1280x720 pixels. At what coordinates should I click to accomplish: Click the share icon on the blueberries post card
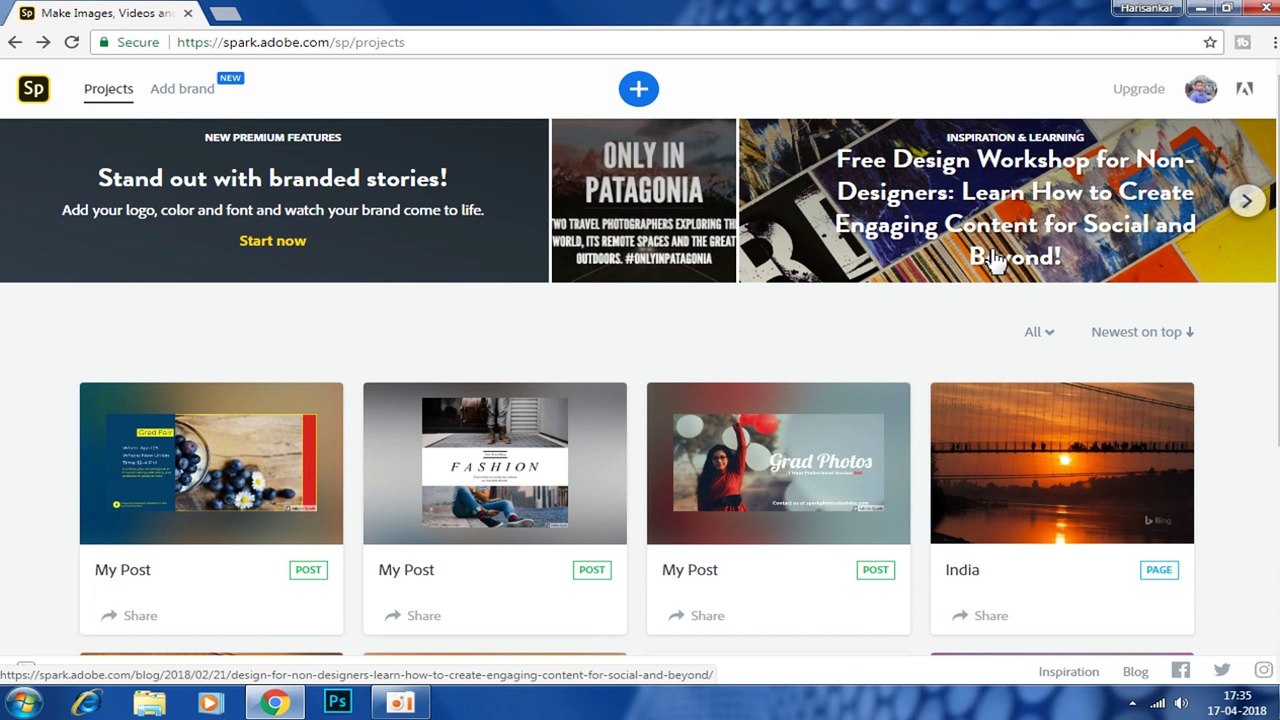110,616
